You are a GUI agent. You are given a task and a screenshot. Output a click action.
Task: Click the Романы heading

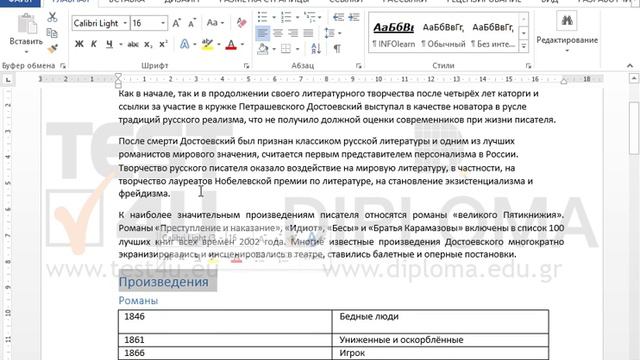[x=138, y=300]
